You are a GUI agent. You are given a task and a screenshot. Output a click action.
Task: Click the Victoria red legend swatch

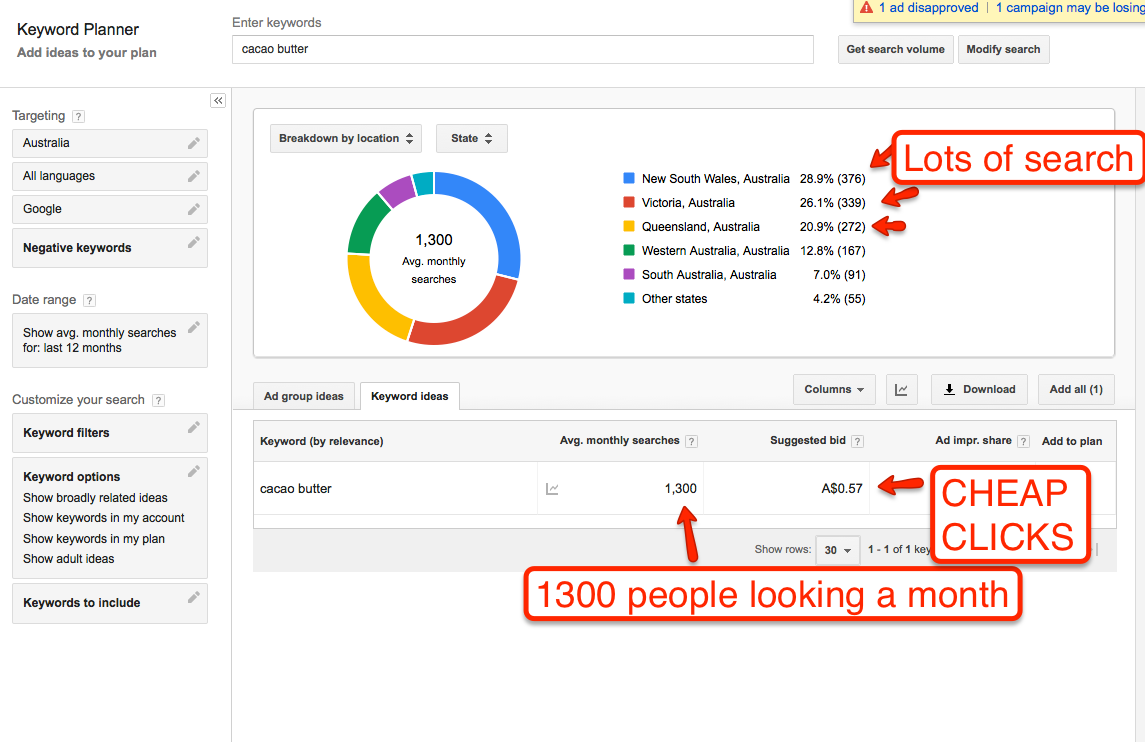pyautogui.click(x=629, y=202)
